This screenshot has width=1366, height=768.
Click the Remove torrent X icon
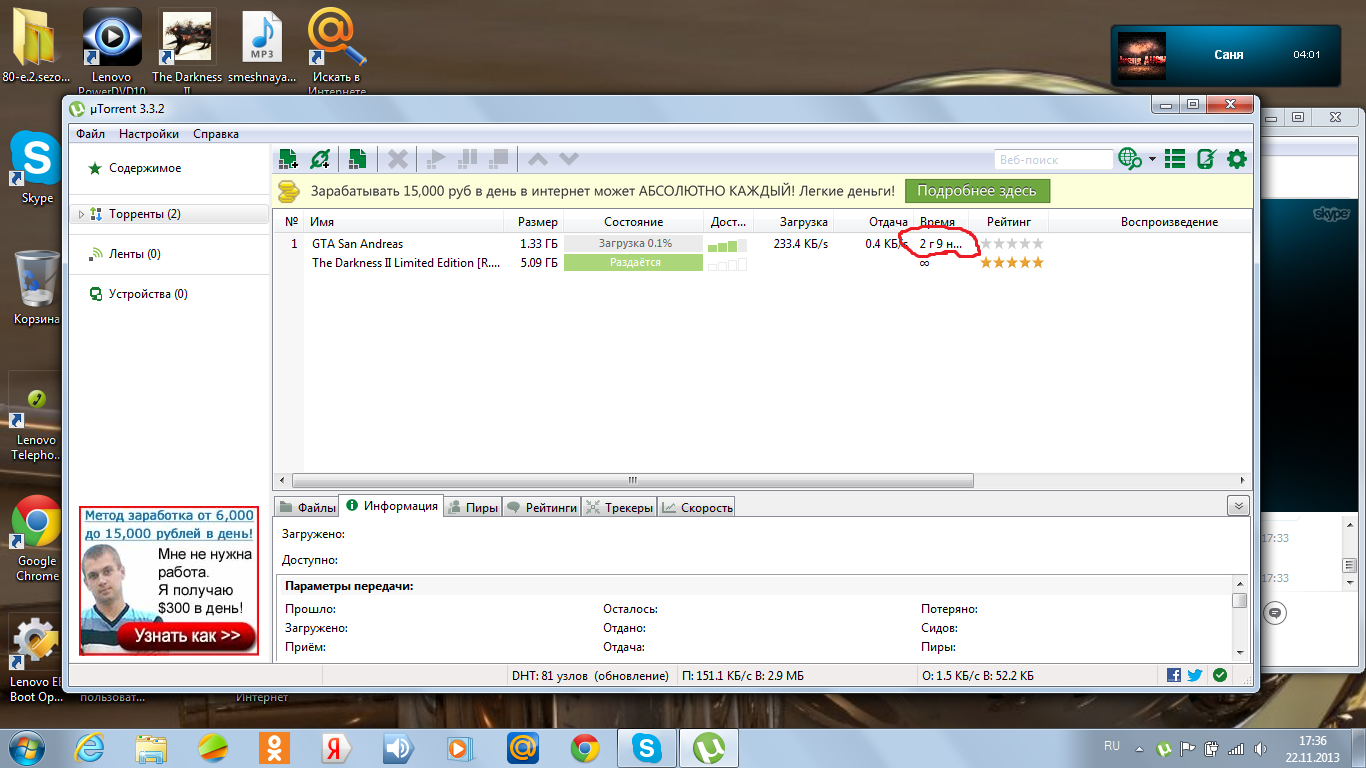pos(397,158)
